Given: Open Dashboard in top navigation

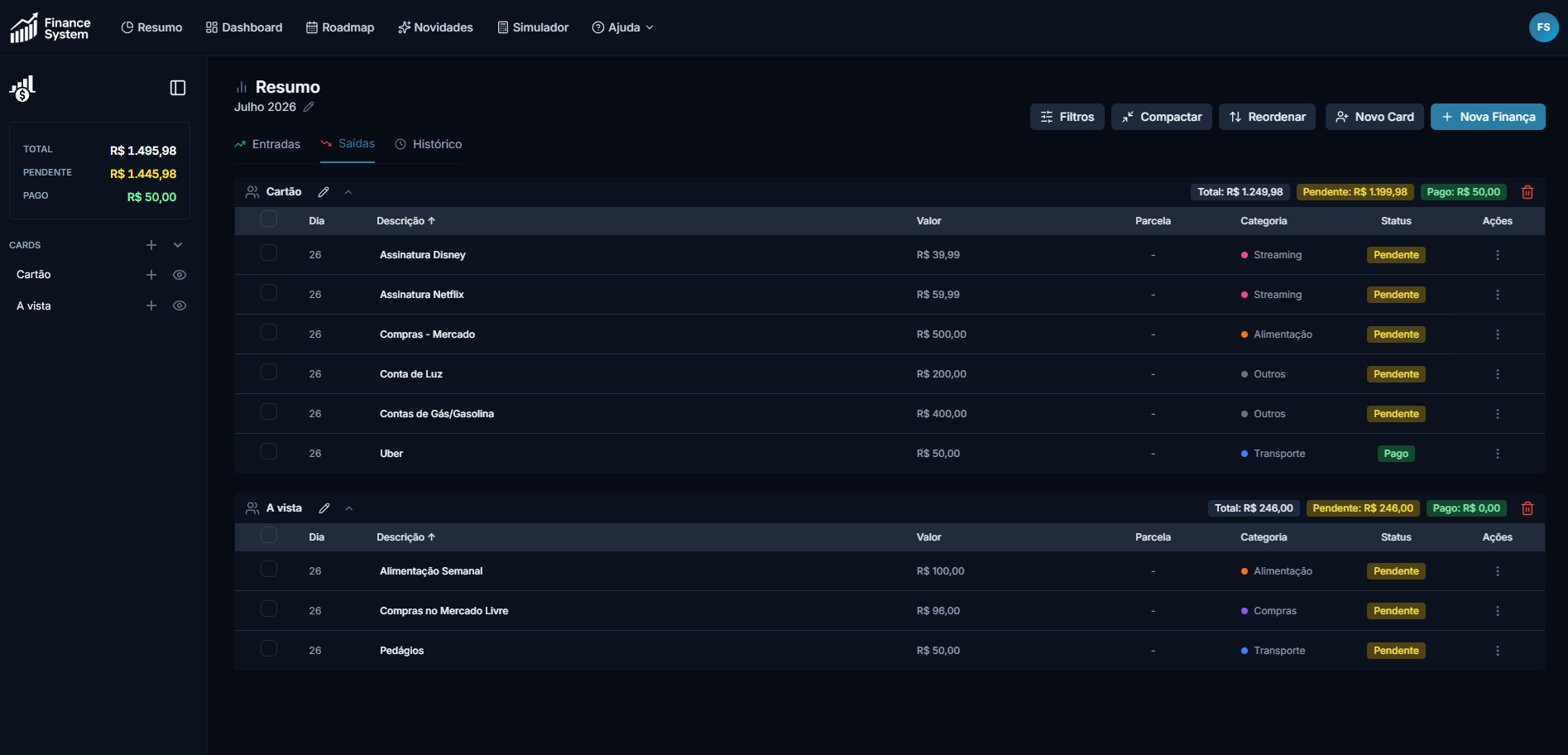Looking at the screenshot, I should pyautogui.click(x=244, y=27).
